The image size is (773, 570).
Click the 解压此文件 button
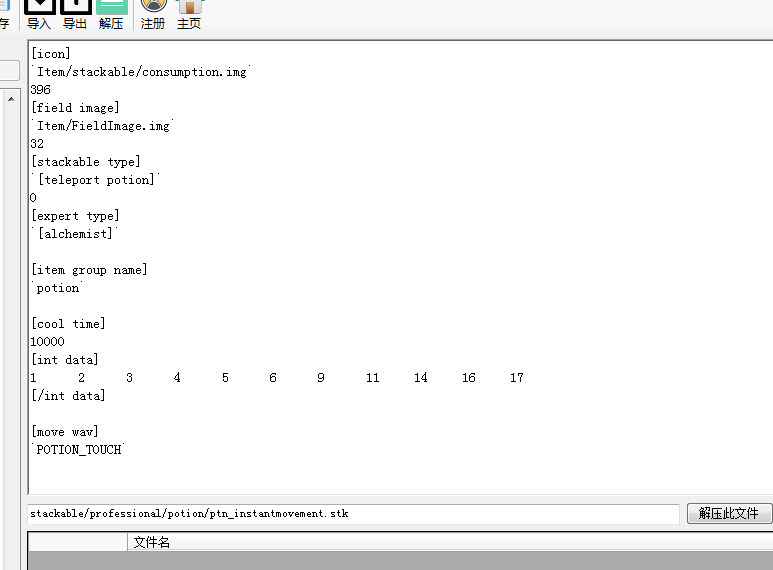pos(729,513)
